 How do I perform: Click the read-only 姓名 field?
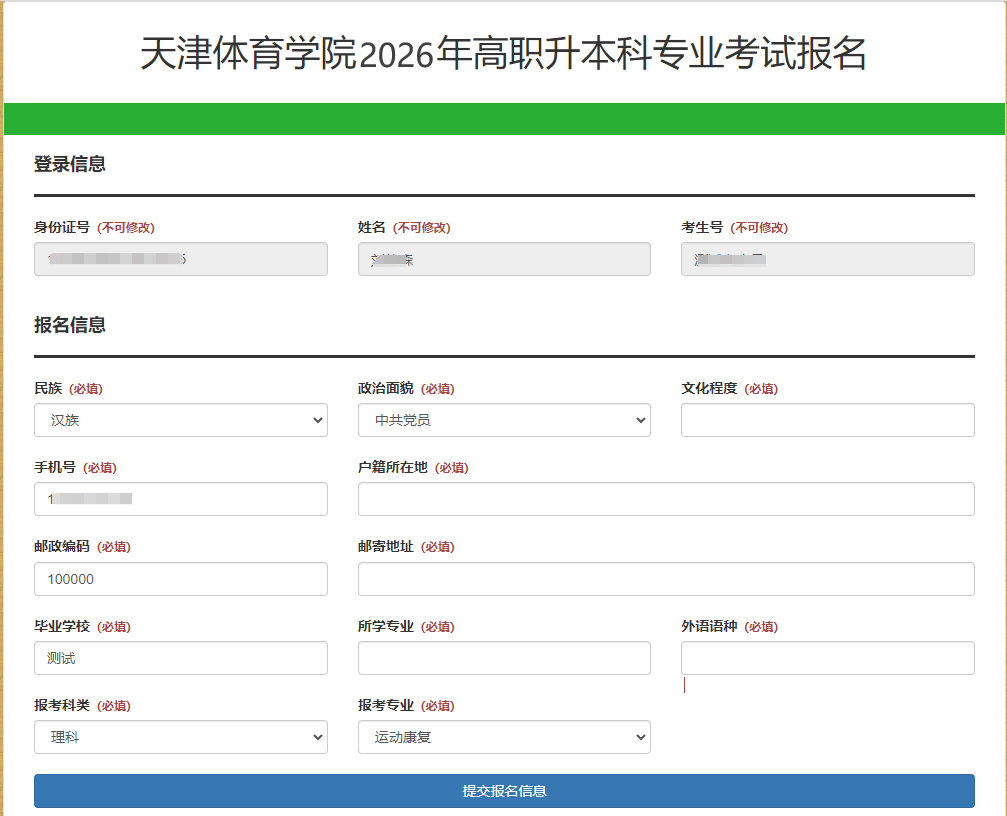point(504,259)
